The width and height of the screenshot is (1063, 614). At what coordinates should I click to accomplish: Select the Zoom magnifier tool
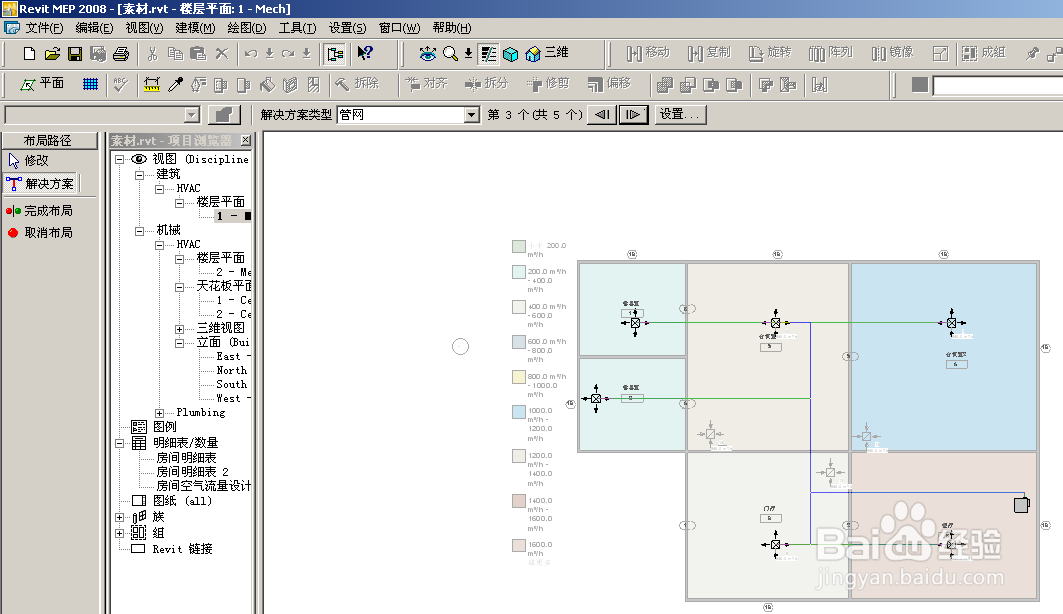(450, 54)
